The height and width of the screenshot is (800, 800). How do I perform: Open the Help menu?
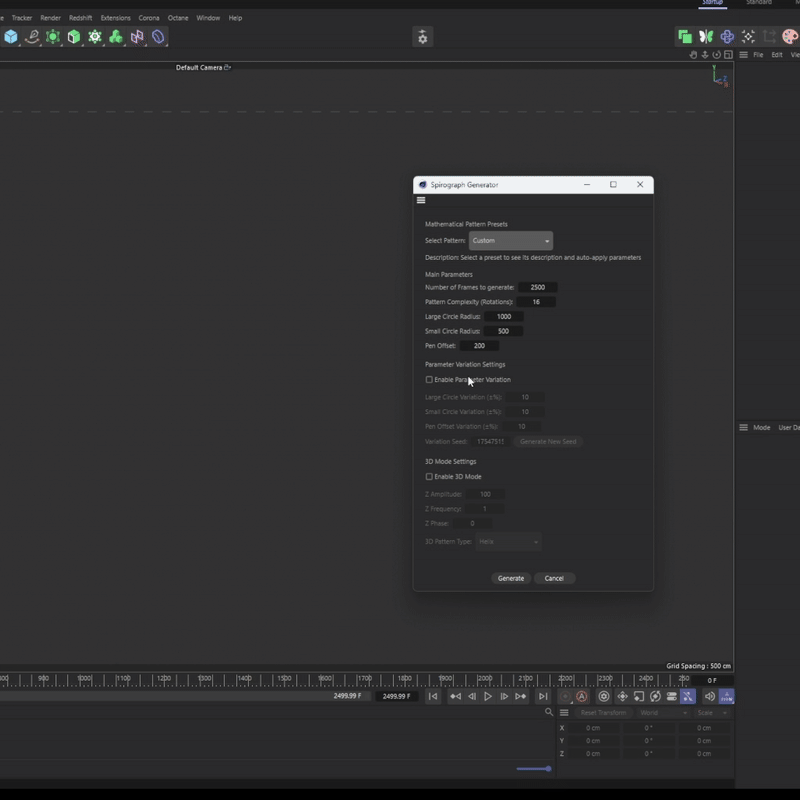pyautogui.click(x=235, y=18)
